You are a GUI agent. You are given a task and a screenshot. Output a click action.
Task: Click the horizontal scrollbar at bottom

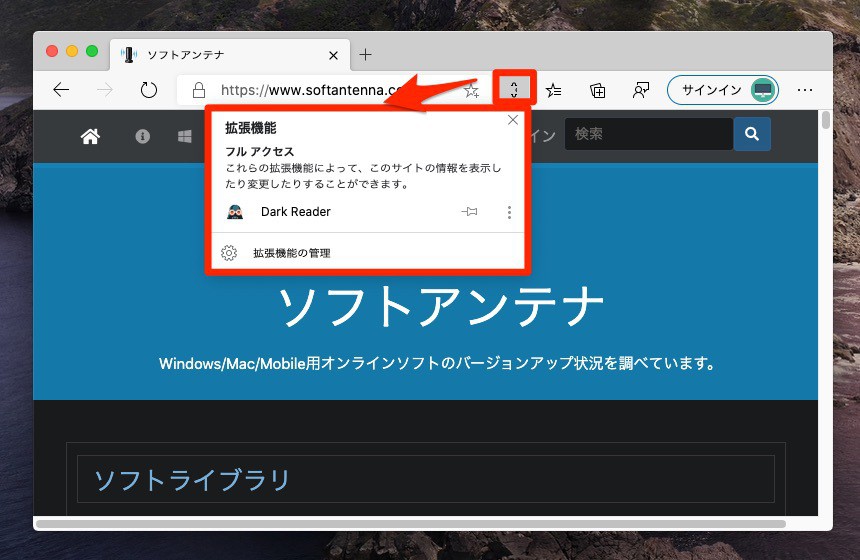click(411, 524)
